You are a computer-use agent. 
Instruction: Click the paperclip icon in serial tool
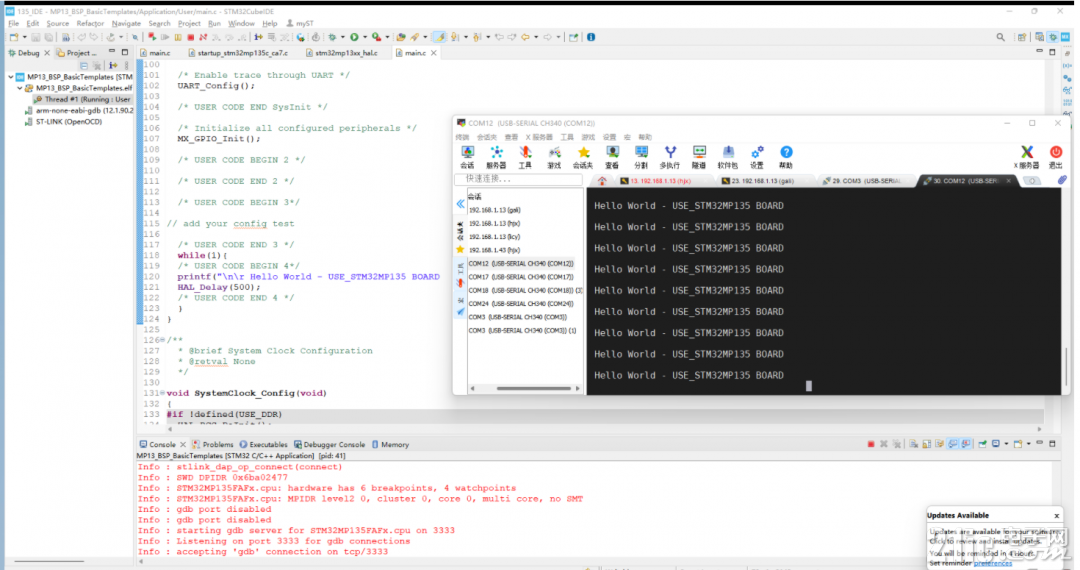tap(1062, 180)
